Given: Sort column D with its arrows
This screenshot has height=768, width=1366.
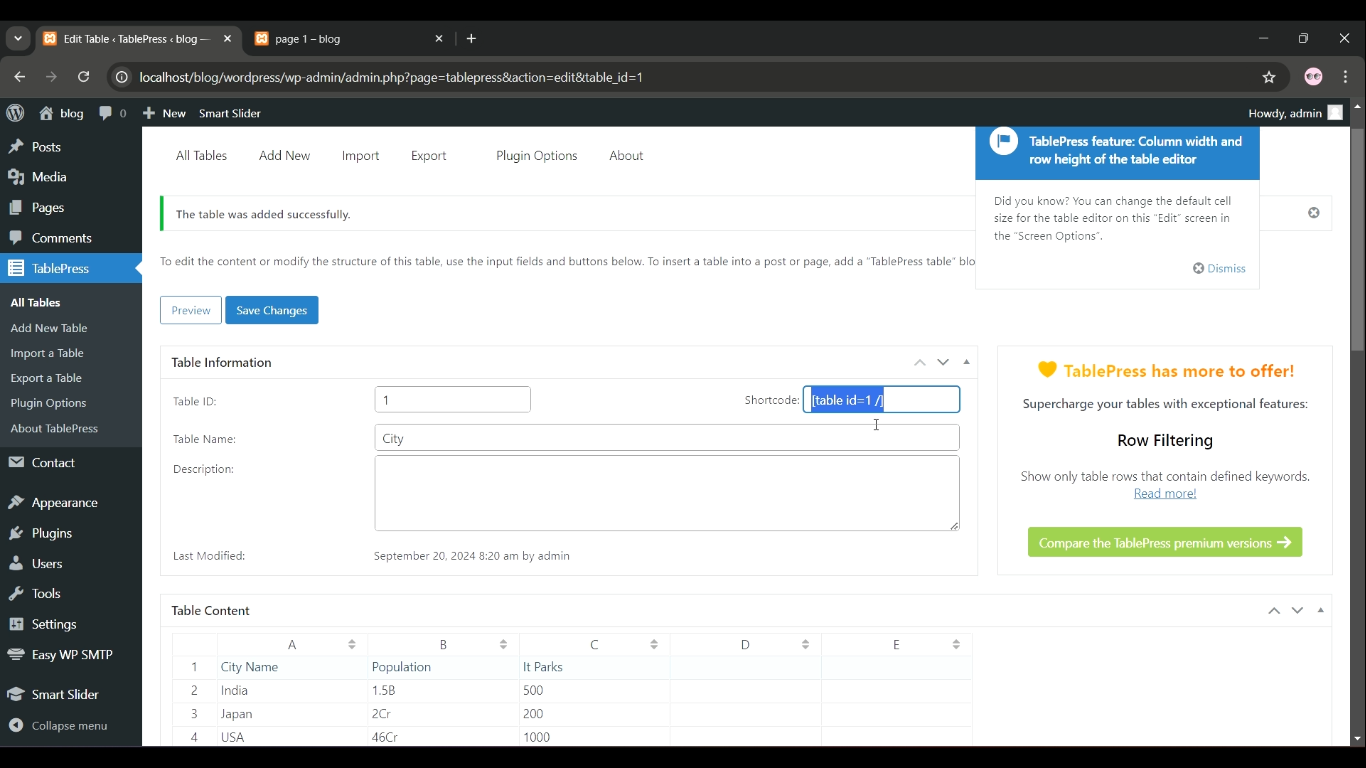Looking at the screenshot, I should click(x=805, y=645).
